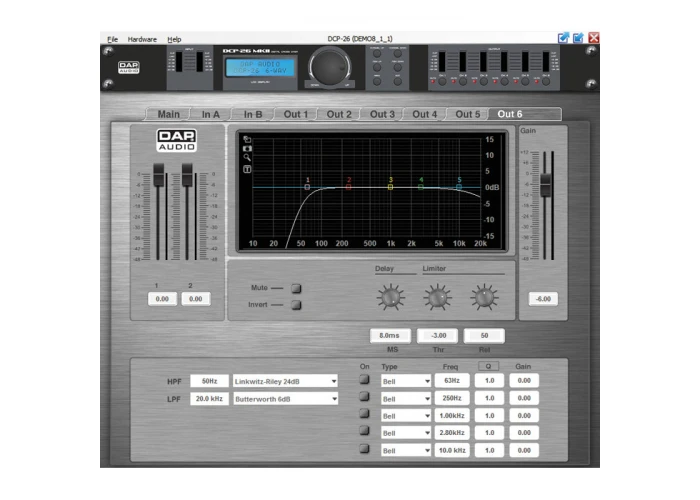Viewport: 700px width, 500px height.
Task: Click the T label icon in EQ graph
Action: (x=247, y=169)
